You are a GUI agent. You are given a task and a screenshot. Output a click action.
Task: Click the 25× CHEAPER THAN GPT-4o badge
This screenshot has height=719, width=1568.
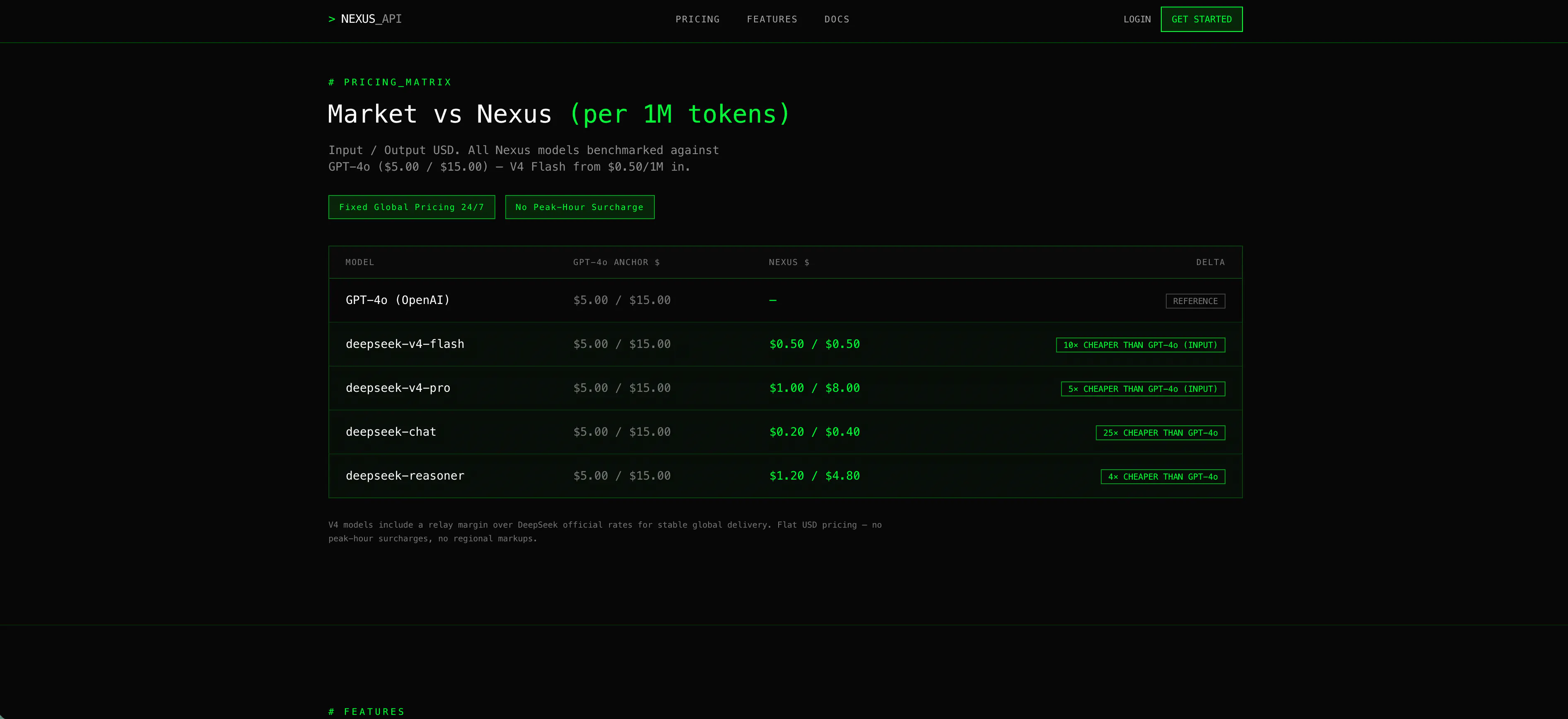pyautogui.click(x=1160, y=433)
